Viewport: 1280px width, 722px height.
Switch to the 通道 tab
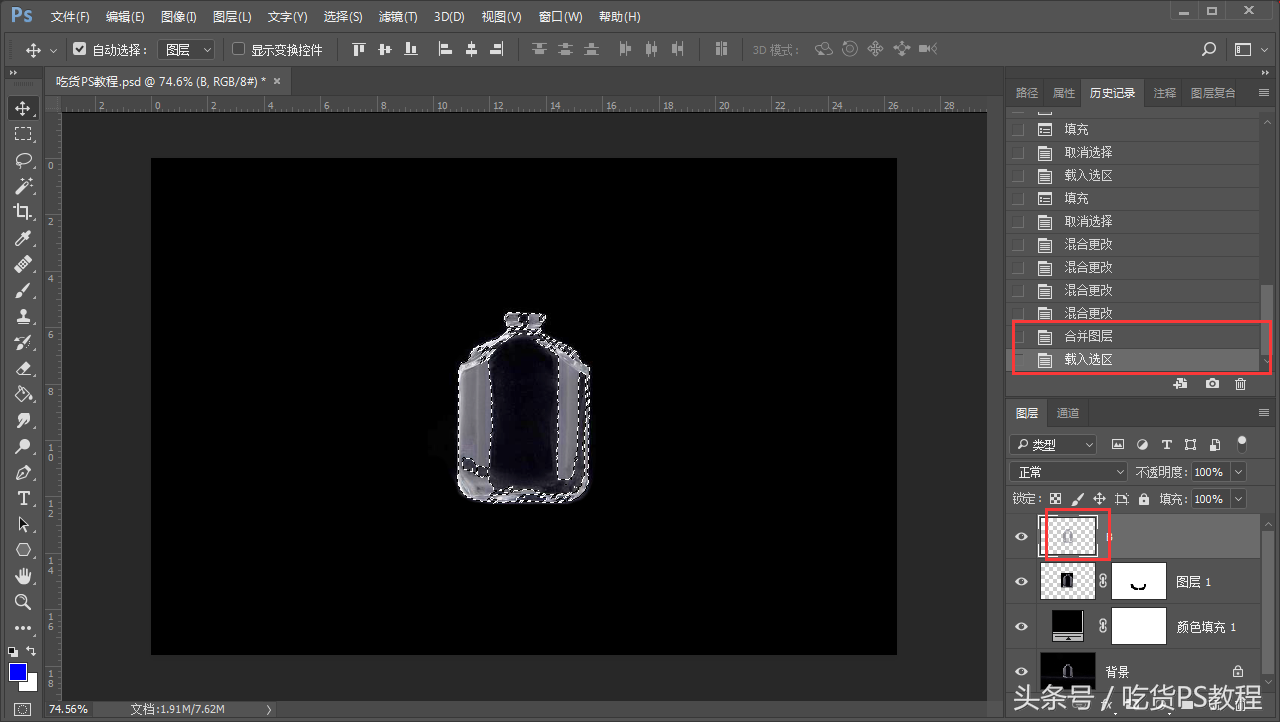[x=1068, y=413]
